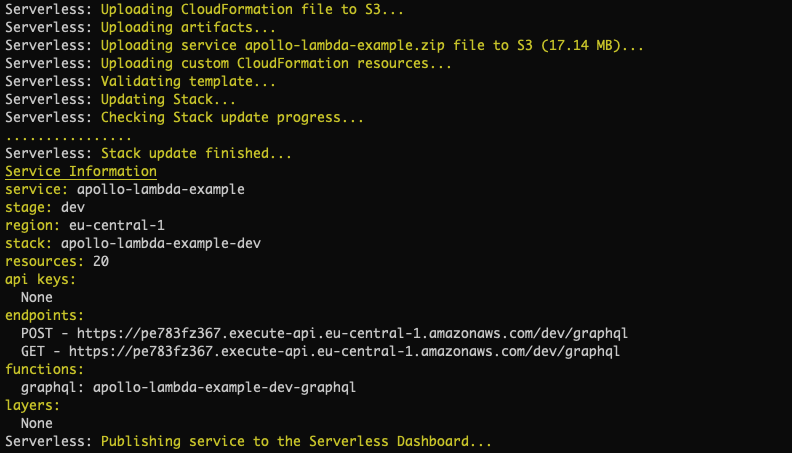Click the Uploading custom CloudFormation resources line
This screenshot has height=453, width=792.
(x=276, y=63)
